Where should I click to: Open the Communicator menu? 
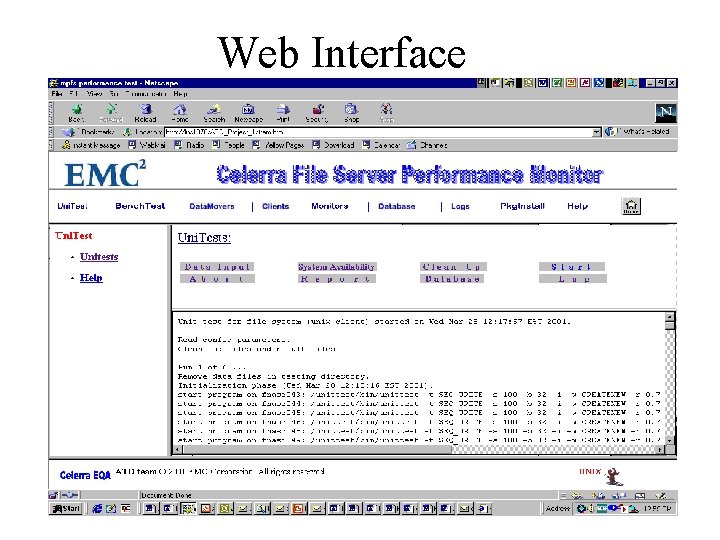pos(146,94)
